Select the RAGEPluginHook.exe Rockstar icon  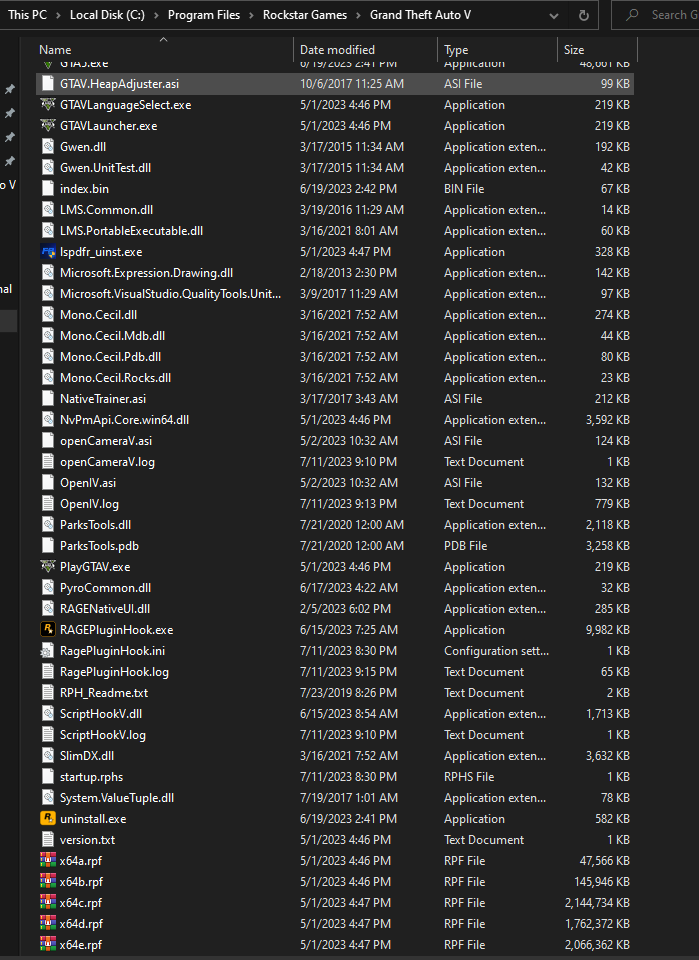tap(48, 629)
